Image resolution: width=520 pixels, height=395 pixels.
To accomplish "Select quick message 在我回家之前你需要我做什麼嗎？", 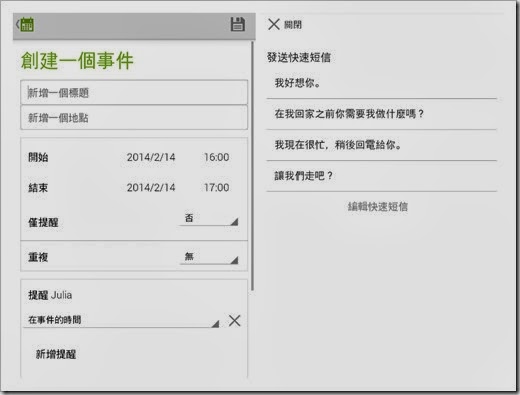I will click(382, 114).
